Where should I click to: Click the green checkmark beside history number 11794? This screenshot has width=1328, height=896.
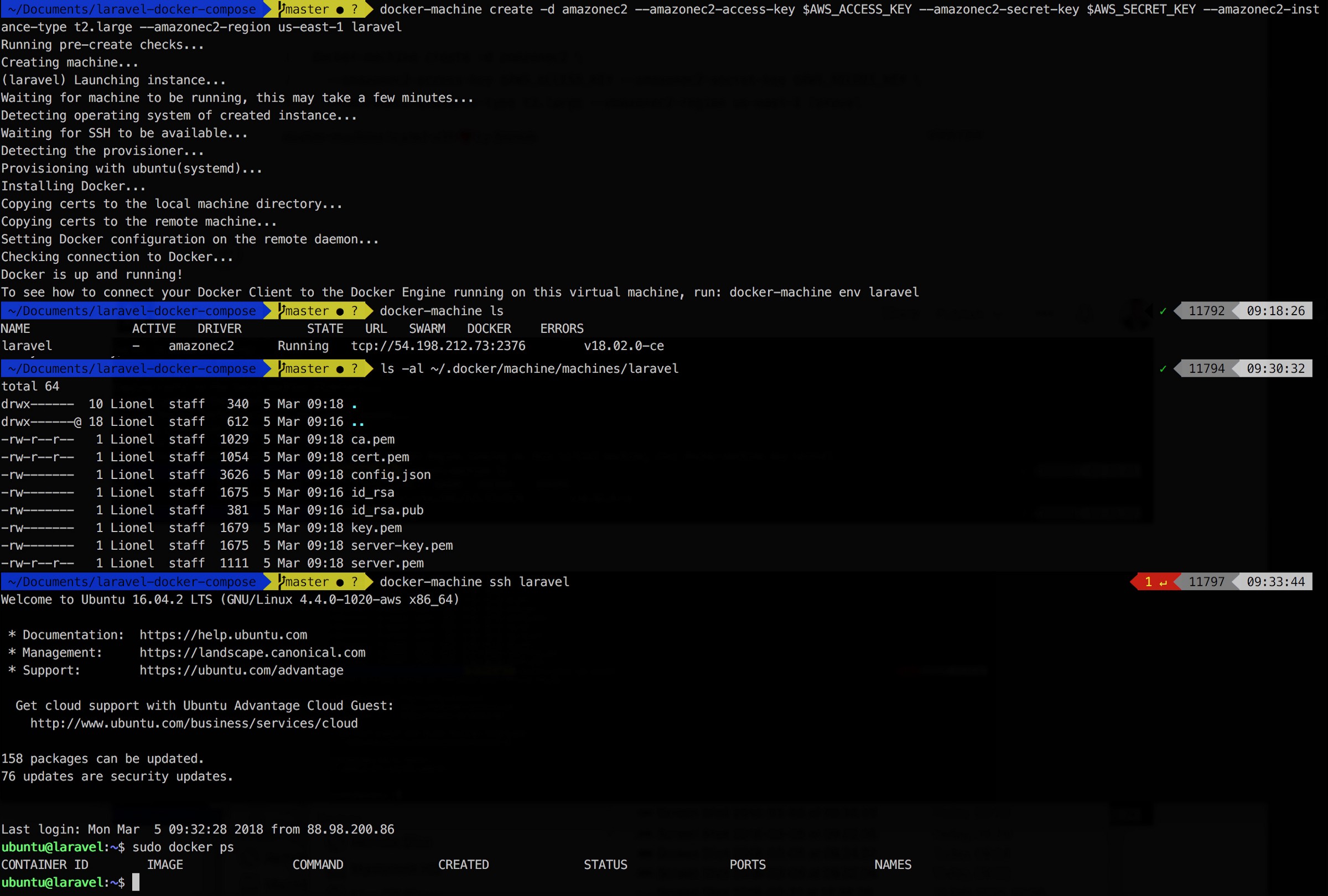(1163, 369)
